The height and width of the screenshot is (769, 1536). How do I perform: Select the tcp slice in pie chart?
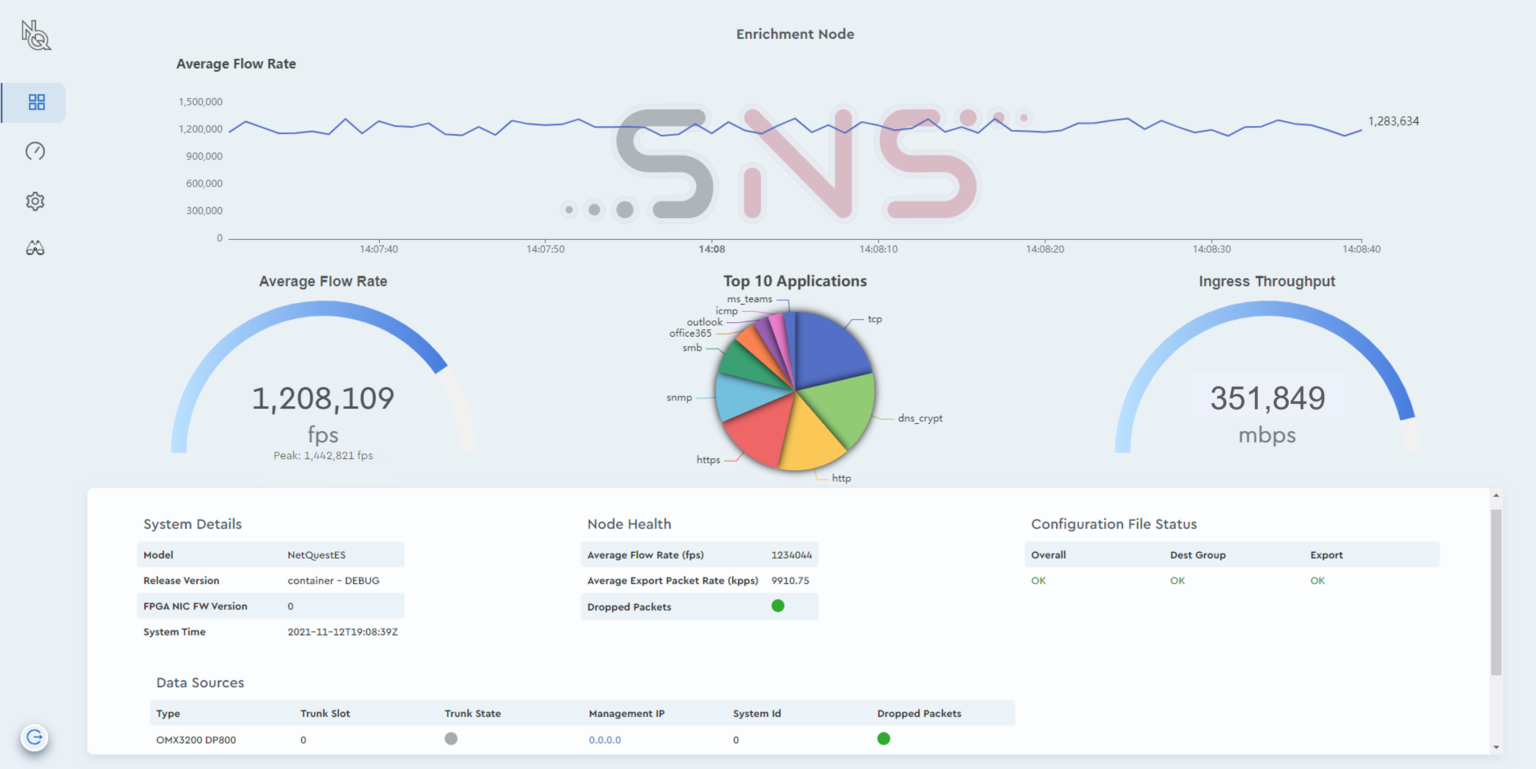point(830,350)
